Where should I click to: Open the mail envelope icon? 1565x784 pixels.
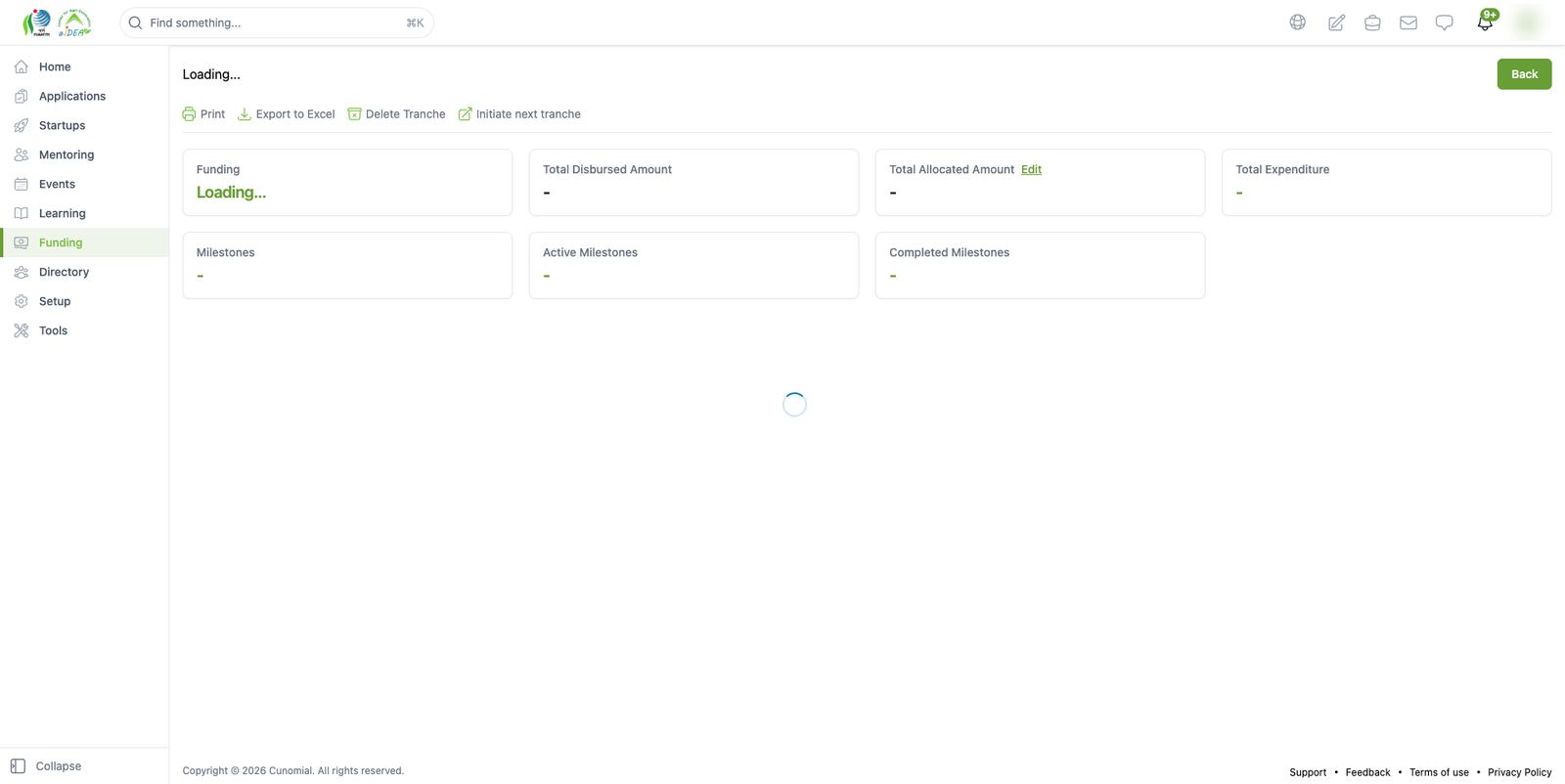1408,22
